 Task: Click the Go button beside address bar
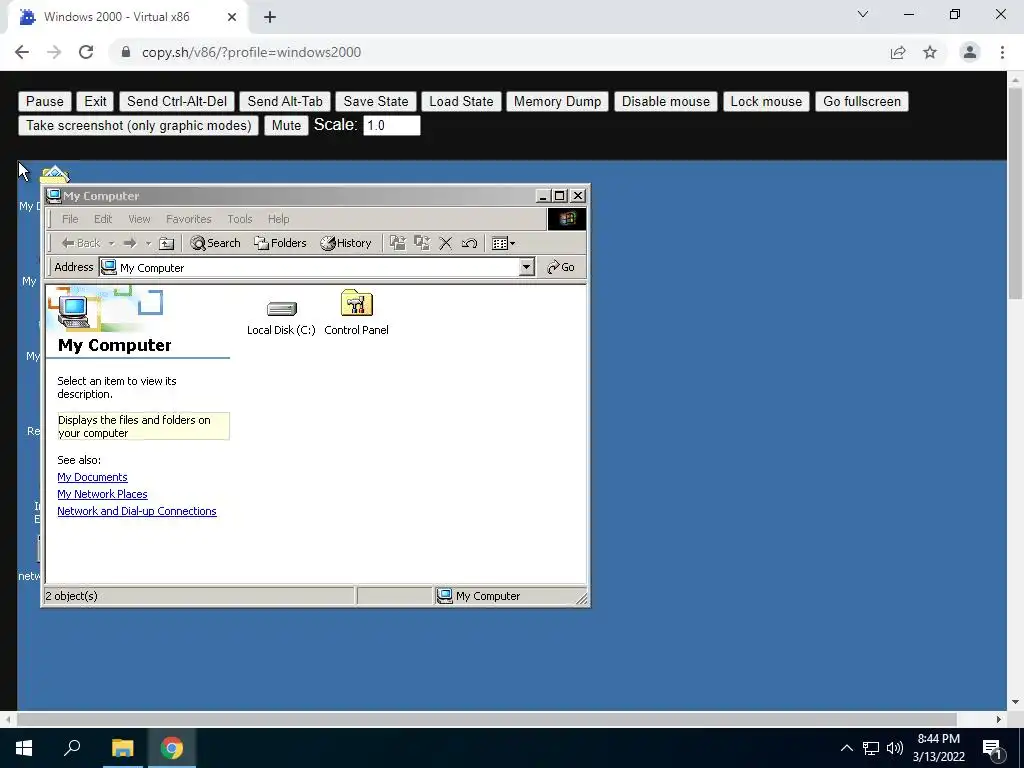(561, 267)
